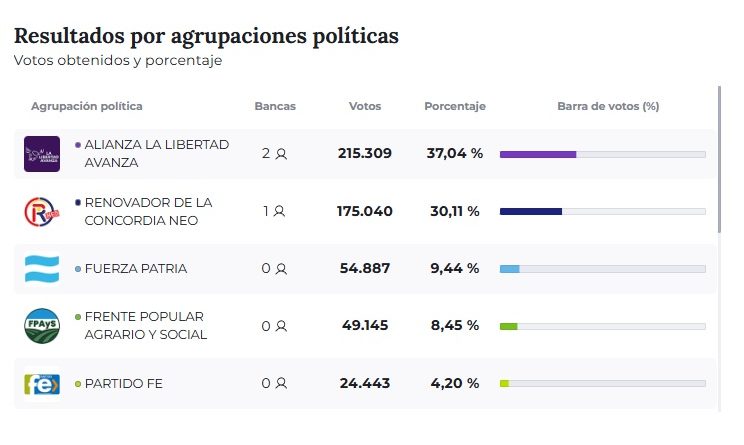Click the purple vote bar for Libertad Avanza
This screenshot has width=744, height=445.
538,154
